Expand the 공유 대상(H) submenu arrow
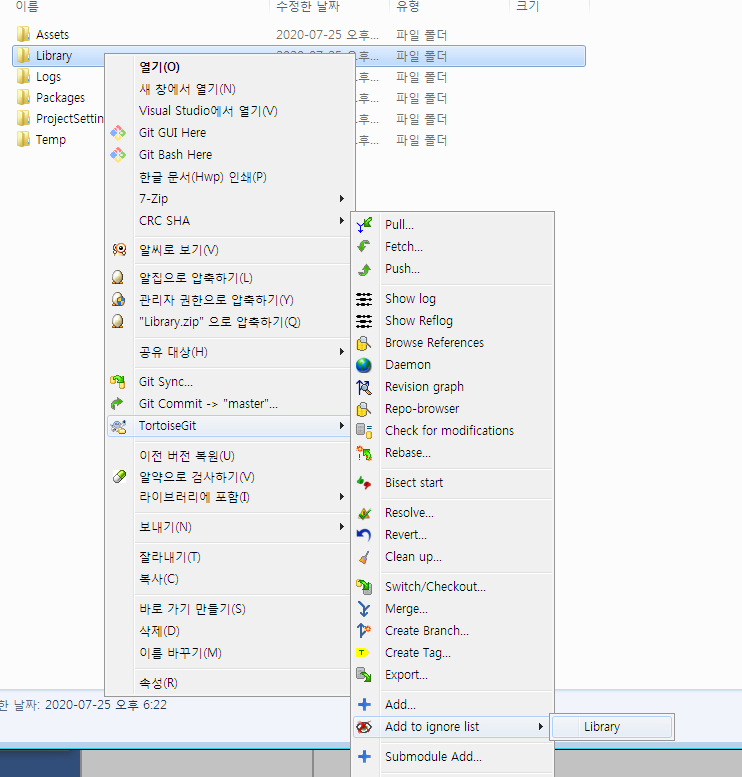Image resolution: width=742 pixels, height=777 pixels. coord(342,352)
